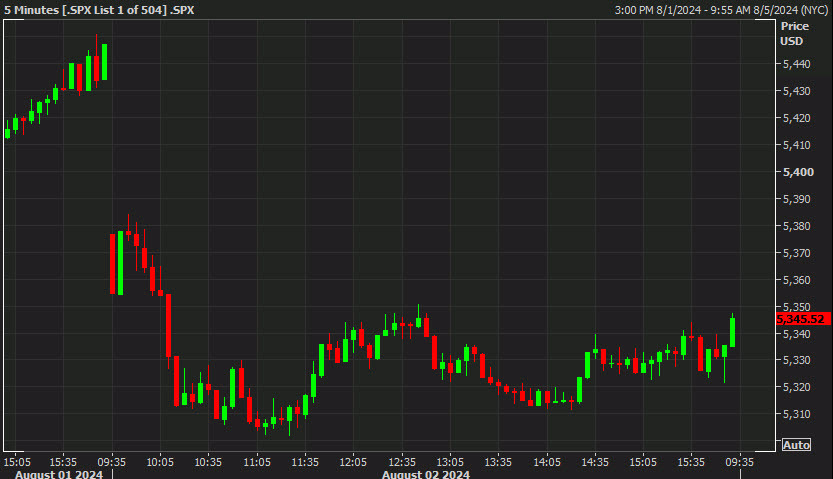Click the 15:35 time label under August 01
The image size is (833, 479).
tap(63, 462)
